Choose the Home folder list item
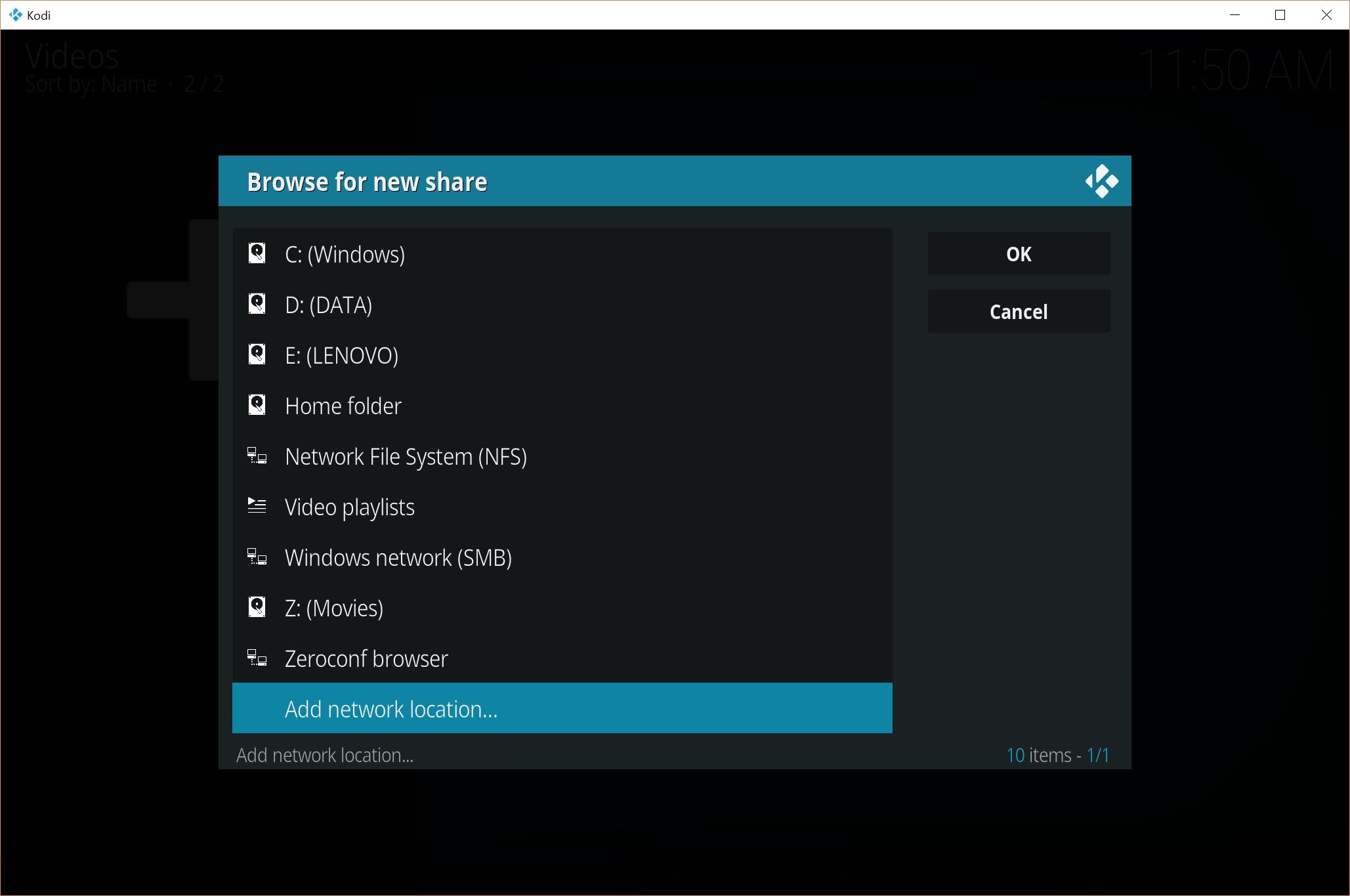Viewport: 1350px width, 896px height. (x=343, y=406)
